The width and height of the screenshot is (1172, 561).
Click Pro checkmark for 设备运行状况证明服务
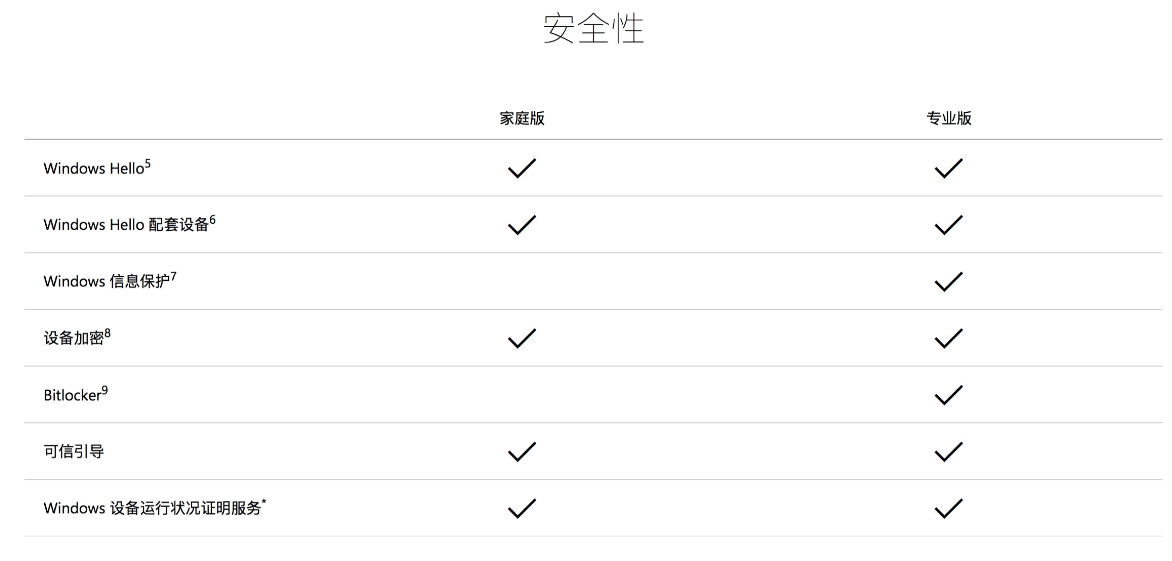[x=949, y=508]
